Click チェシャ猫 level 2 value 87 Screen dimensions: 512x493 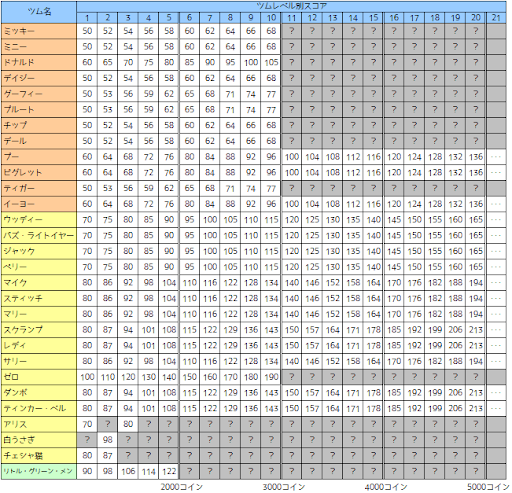pos(108,456)
